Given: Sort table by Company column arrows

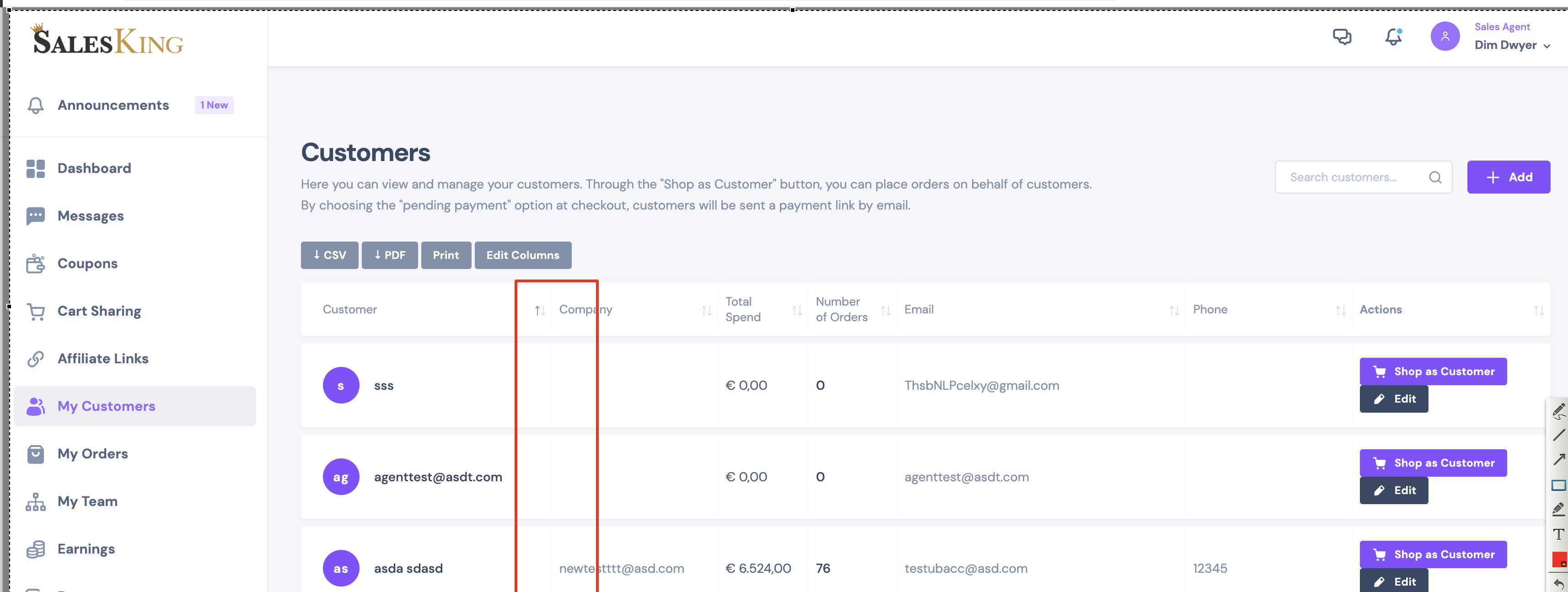Looking at the screenshot, I should click(x=706, y=311).
